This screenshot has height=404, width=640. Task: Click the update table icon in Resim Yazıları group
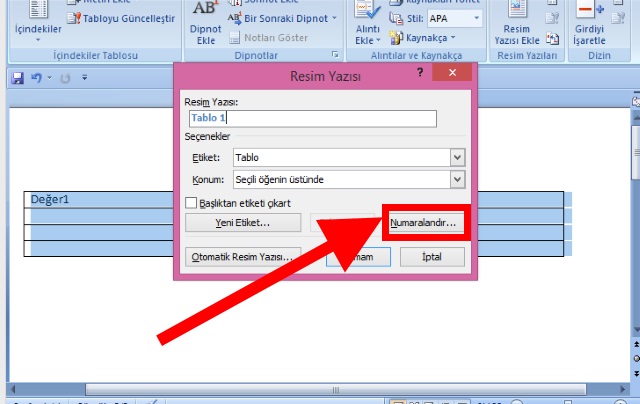[x=552, y=18]
